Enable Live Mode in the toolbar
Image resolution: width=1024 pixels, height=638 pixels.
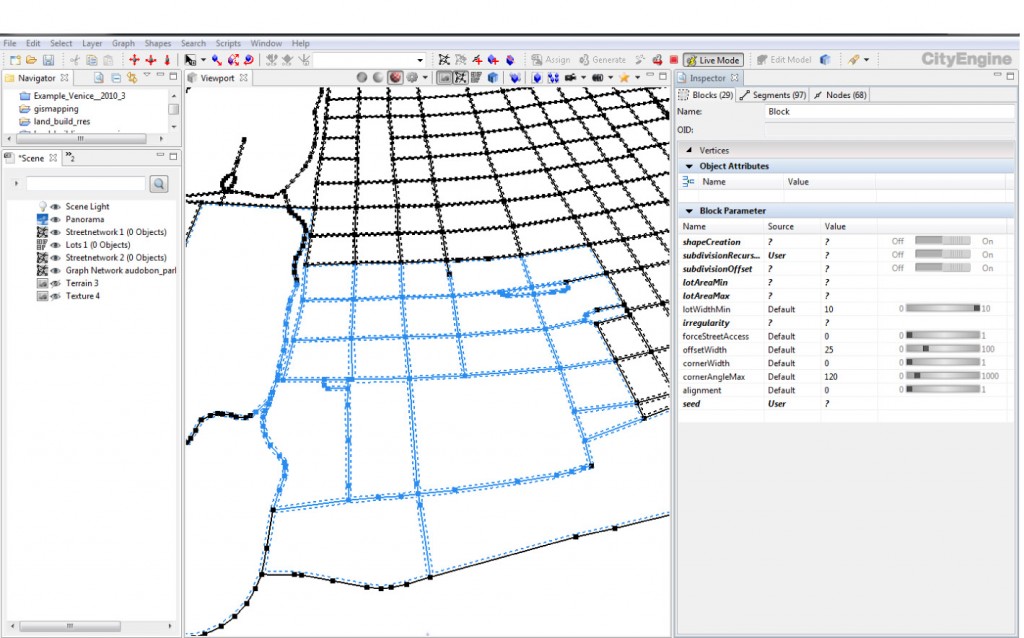tap(712, 59)
